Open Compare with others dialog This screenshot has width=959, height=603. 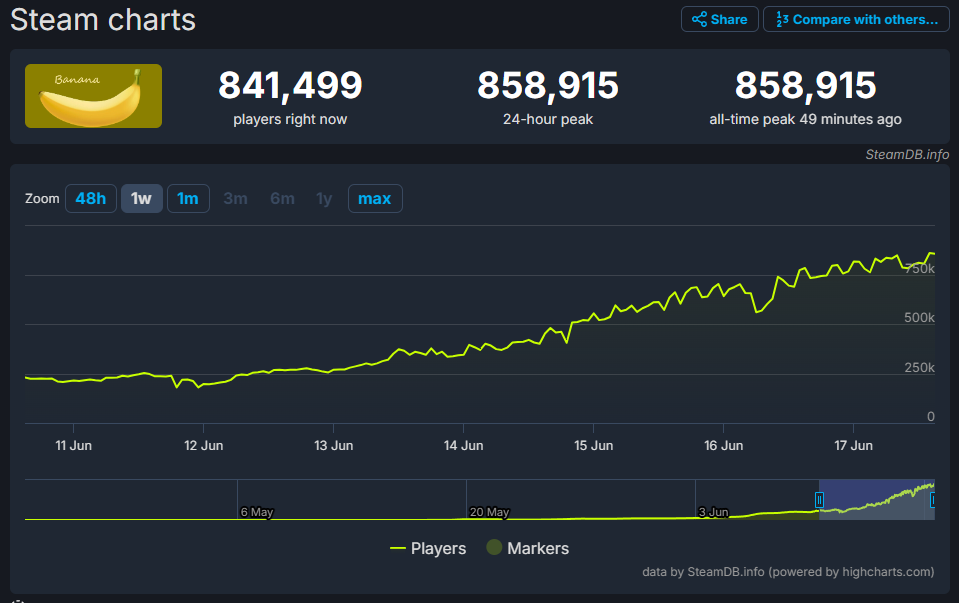(856, 20)
